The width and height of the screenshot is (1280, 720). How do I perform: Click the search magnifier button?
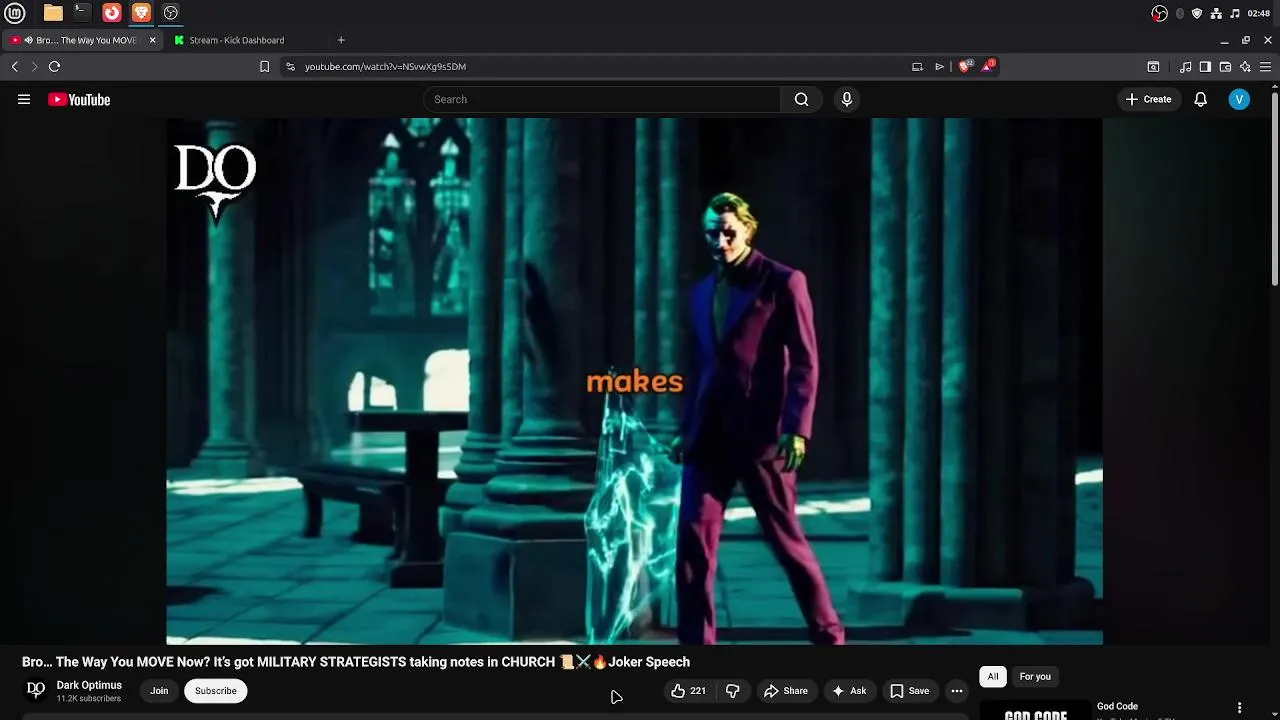coord(801,99)
